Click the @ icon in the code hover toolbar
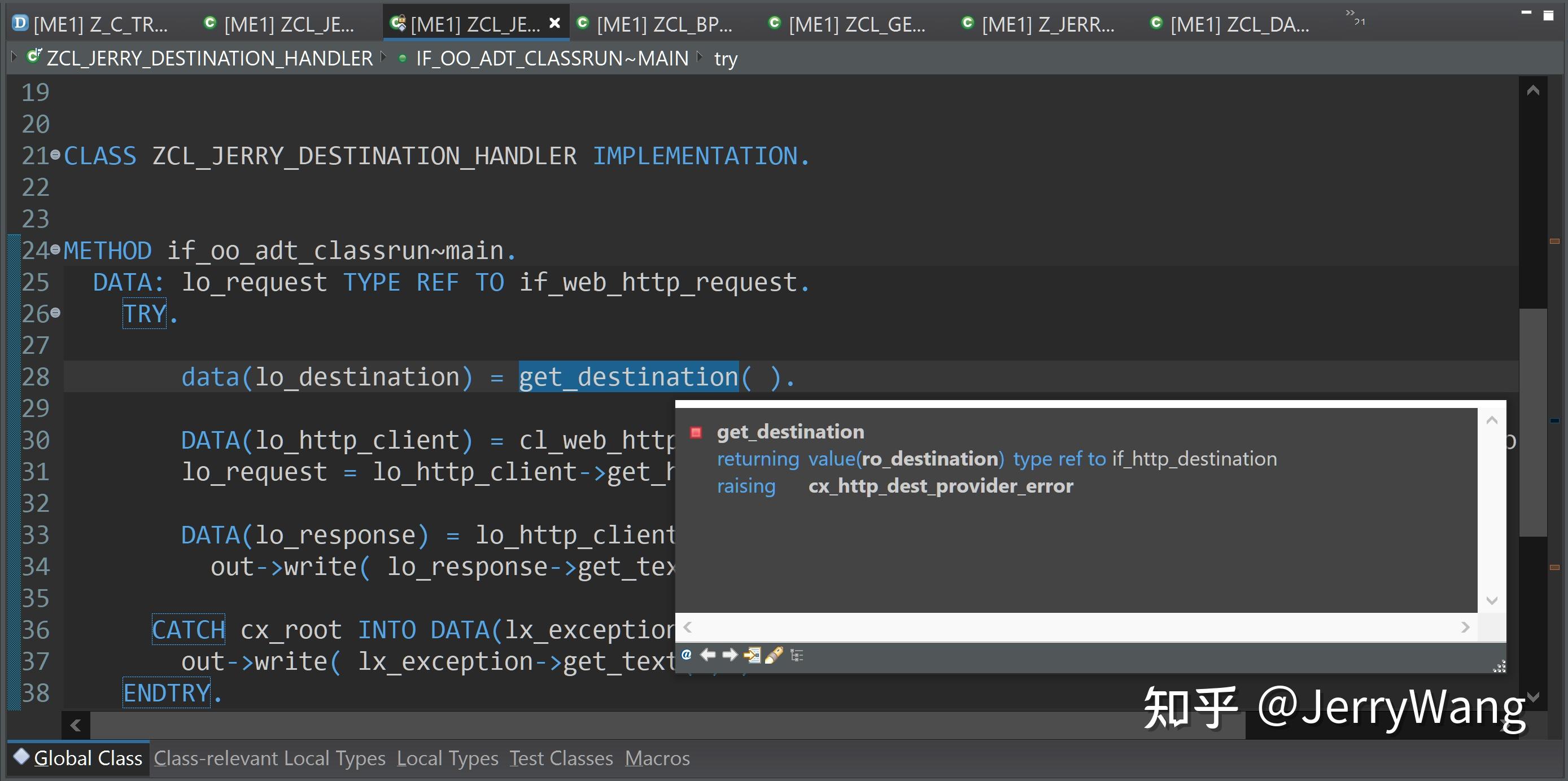This screenshot has height=781, width=1568. pyautogui.click(x=686, y=655)
